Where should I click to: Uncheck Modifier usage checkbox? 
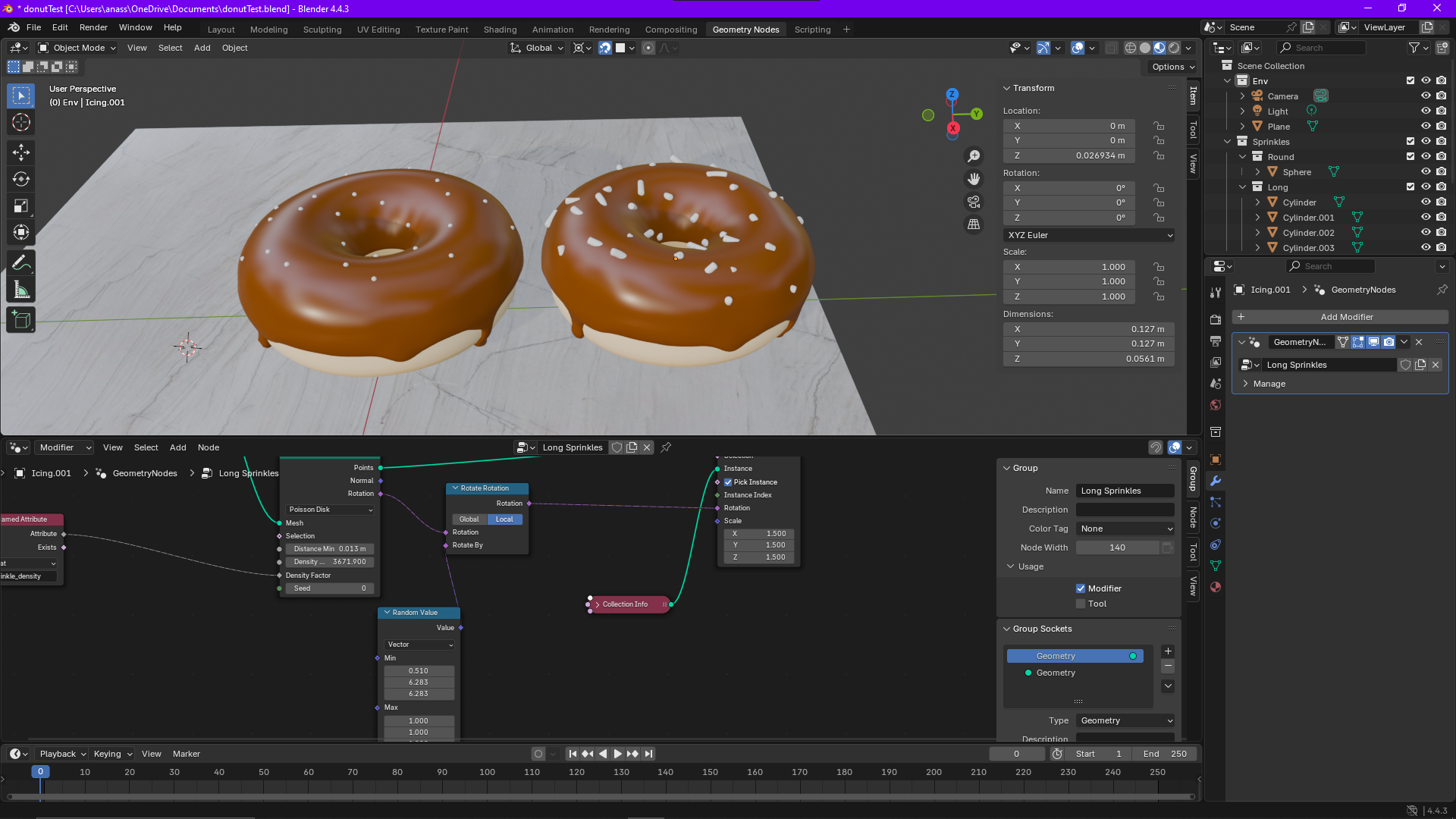(1081, 588)
